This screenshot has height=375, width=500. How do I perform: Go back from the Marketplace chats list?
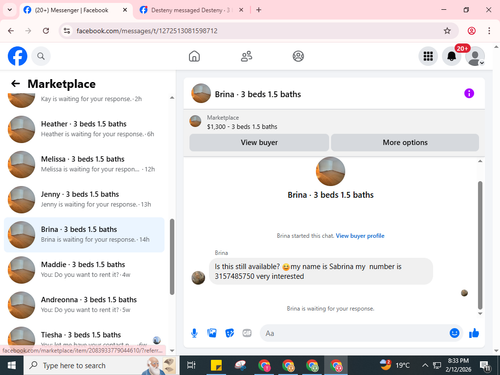click(x=16, y=83)
